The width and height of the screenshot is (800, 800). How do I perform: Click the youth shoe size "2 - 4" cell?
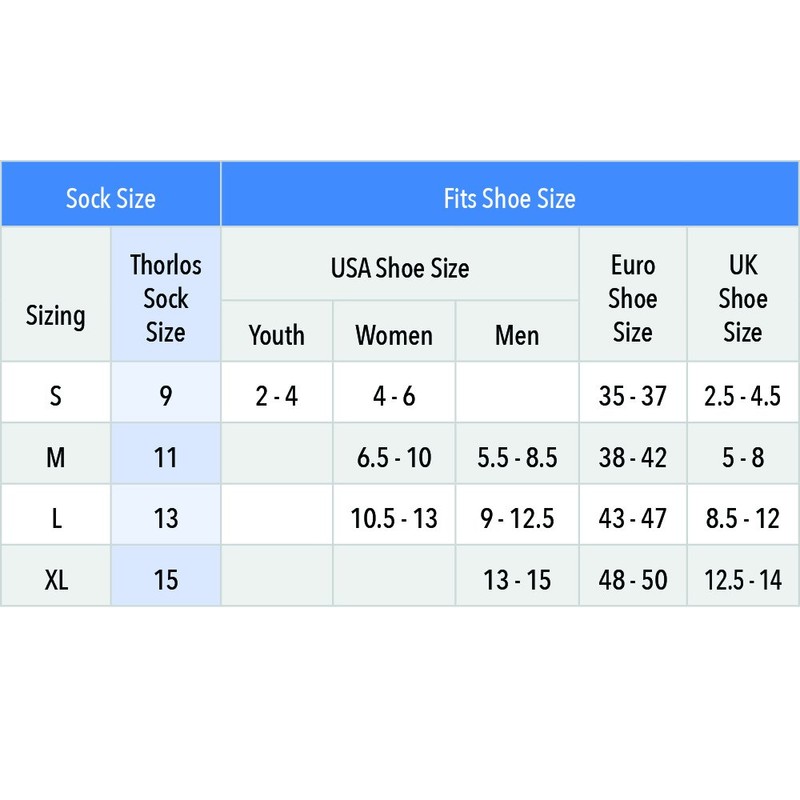[277, 396]
